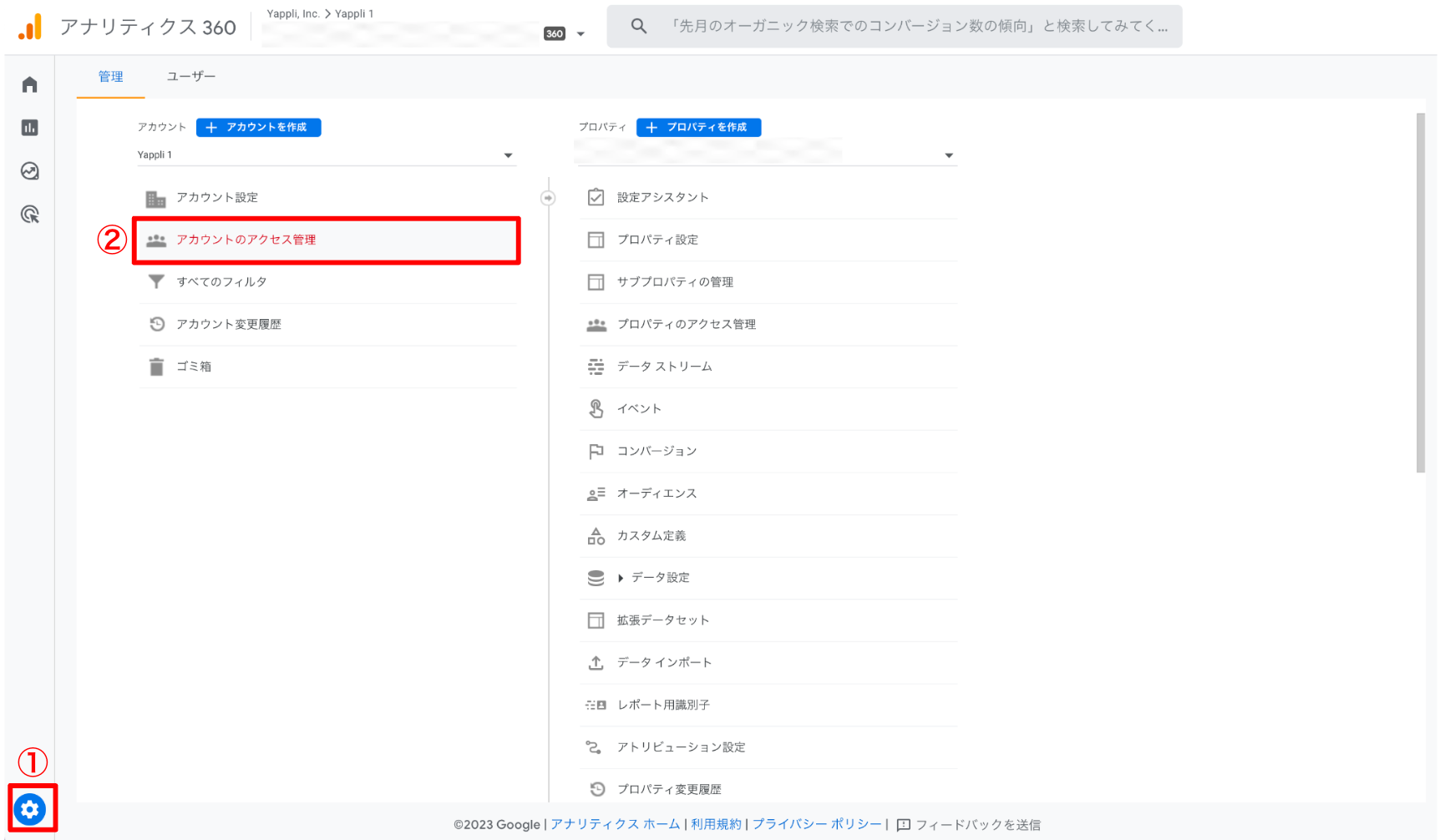The width and height of the screenshot is (1450, 840).
Task: Click the プロパティ変更履歴 history icon
Action: click(596, 789)
